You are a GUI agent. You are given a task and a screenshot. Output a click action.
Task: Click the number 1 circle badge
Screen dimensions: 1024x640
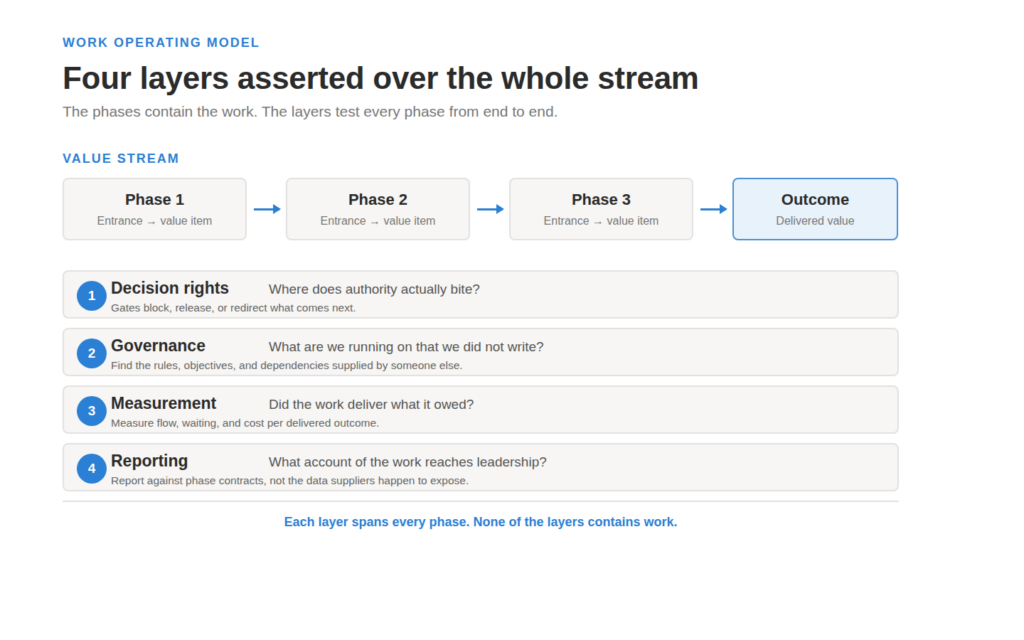coord(91,296)
